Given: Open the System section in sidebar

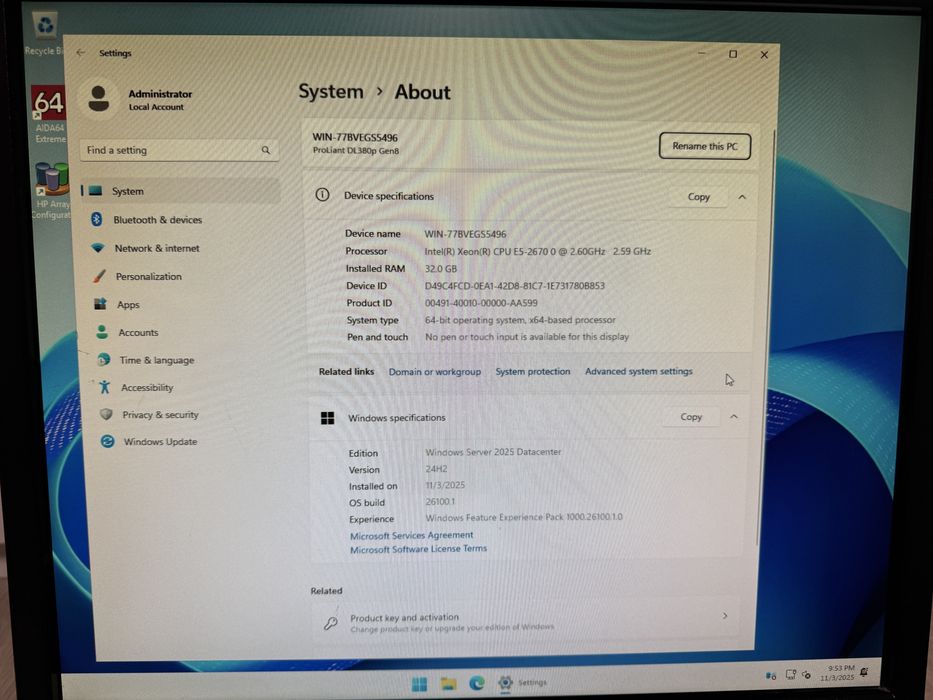Looking at the screenshot, I should pyautogui.click(x=180, y=191).
